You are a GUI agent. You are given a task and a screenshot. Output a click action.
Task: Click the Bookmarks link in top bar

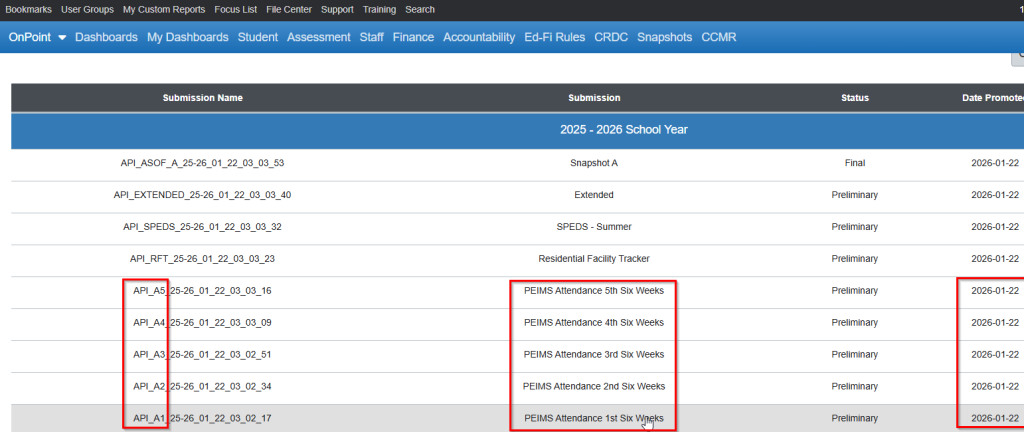[x=28, y=9]
